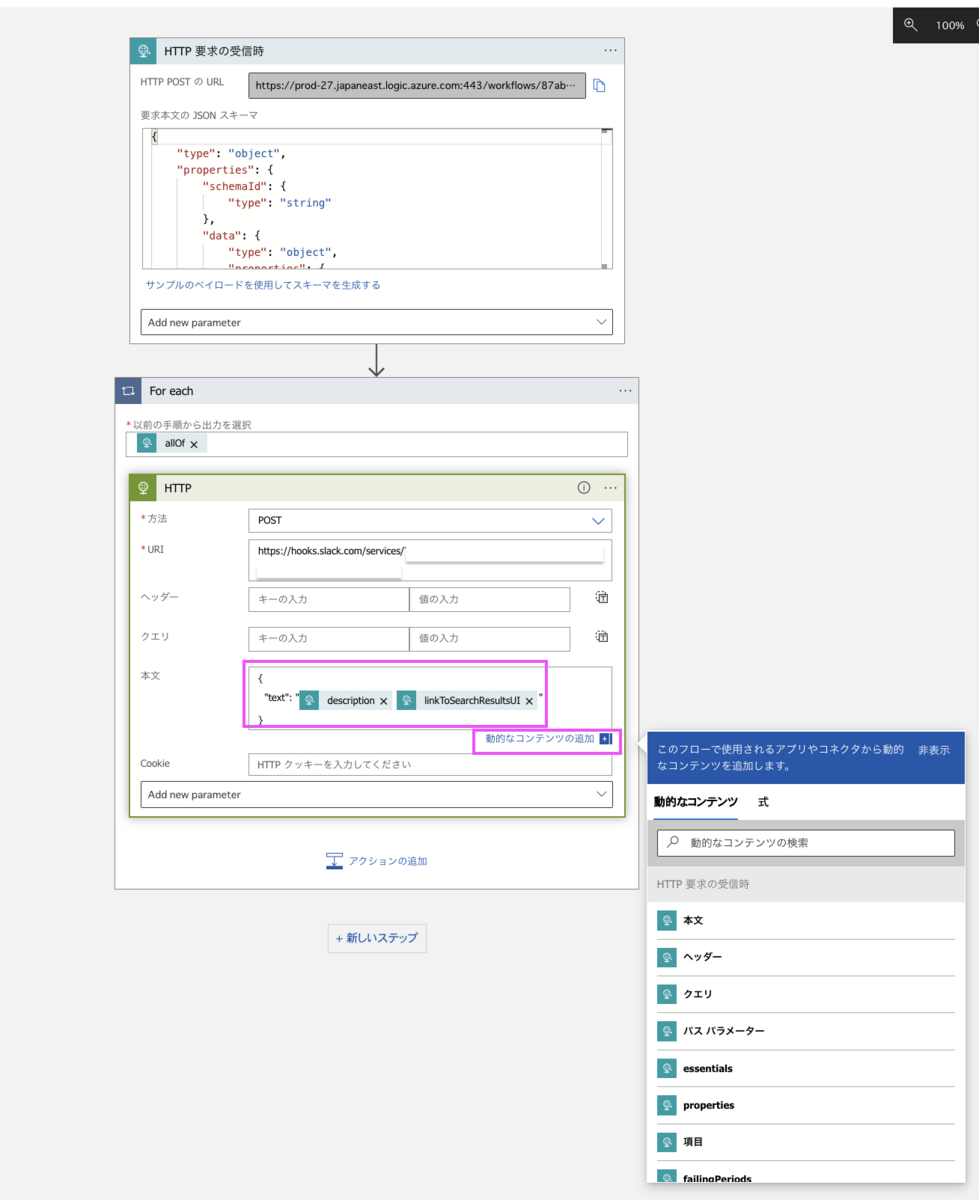Click the For each loop icon

pyautogui.click(x=128, y=391)
